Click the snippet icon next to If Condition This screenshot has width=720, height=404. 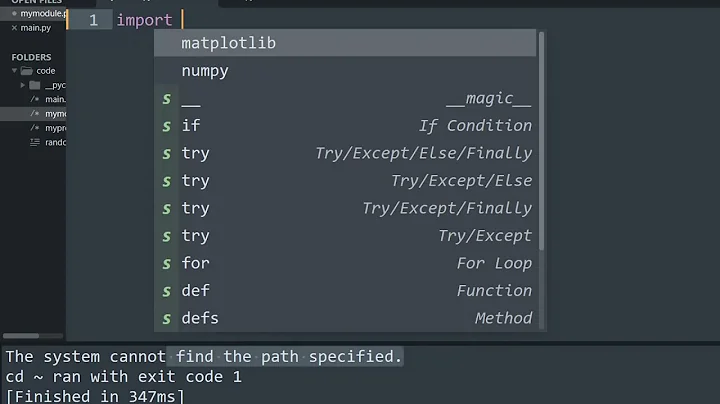[x=167, y=126]
